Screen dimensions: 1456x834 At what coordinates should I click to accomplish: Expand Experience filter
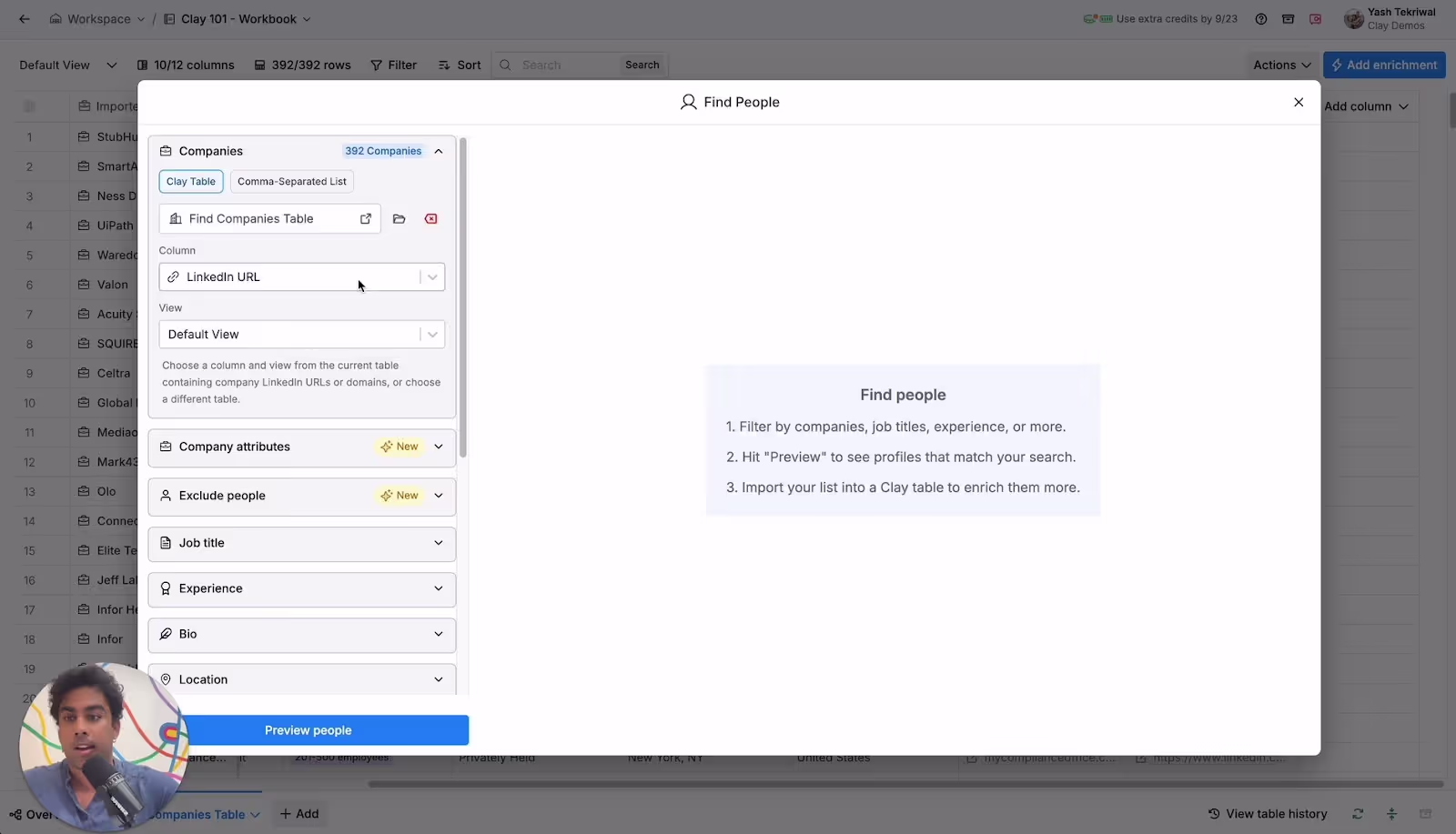302,589
